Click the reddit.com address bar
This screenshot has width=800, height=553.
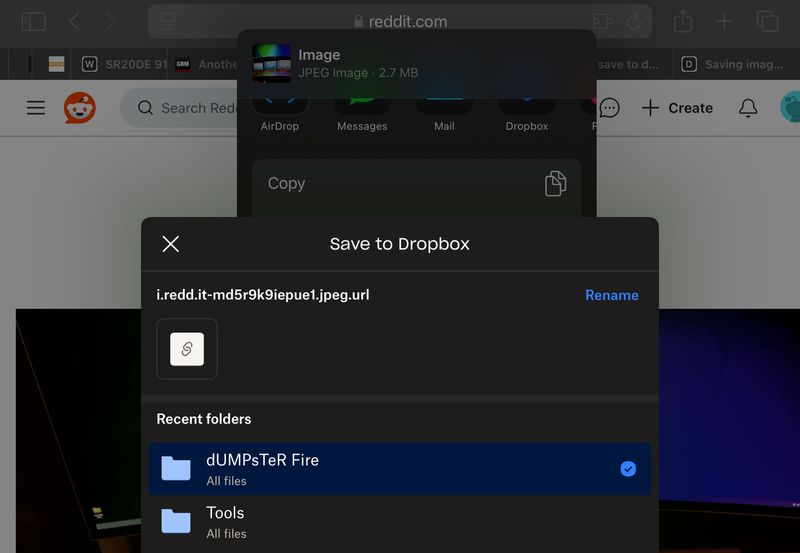pyautogui.click(x=399, y=21)
